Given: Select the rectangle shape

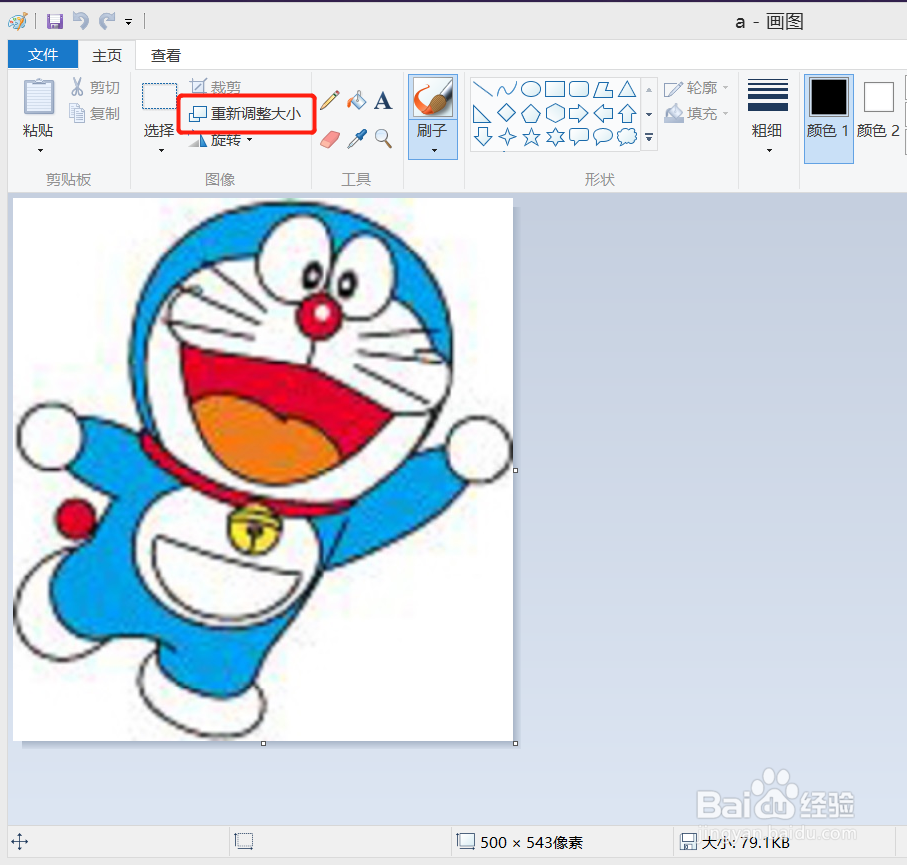Looking at the screenshot, I should pos(555,89).
